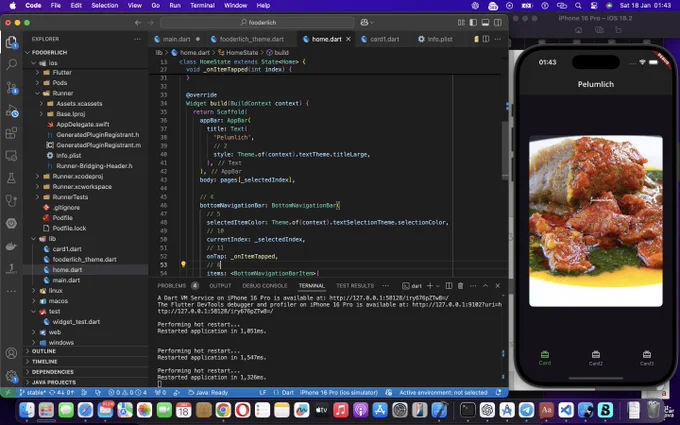Open the Accounts menu in activity bar
This screenshot has height=425, width=680.
pyautogui.click(x=11, y=353)
